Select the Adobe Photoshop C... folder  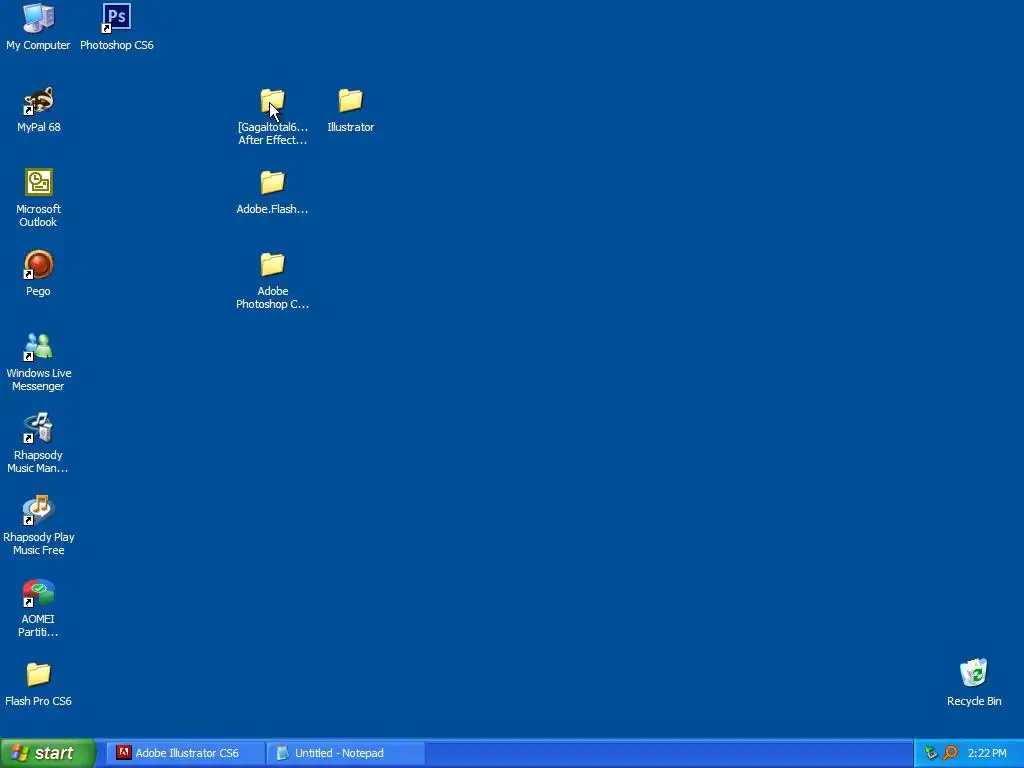(x=272, y=264)
